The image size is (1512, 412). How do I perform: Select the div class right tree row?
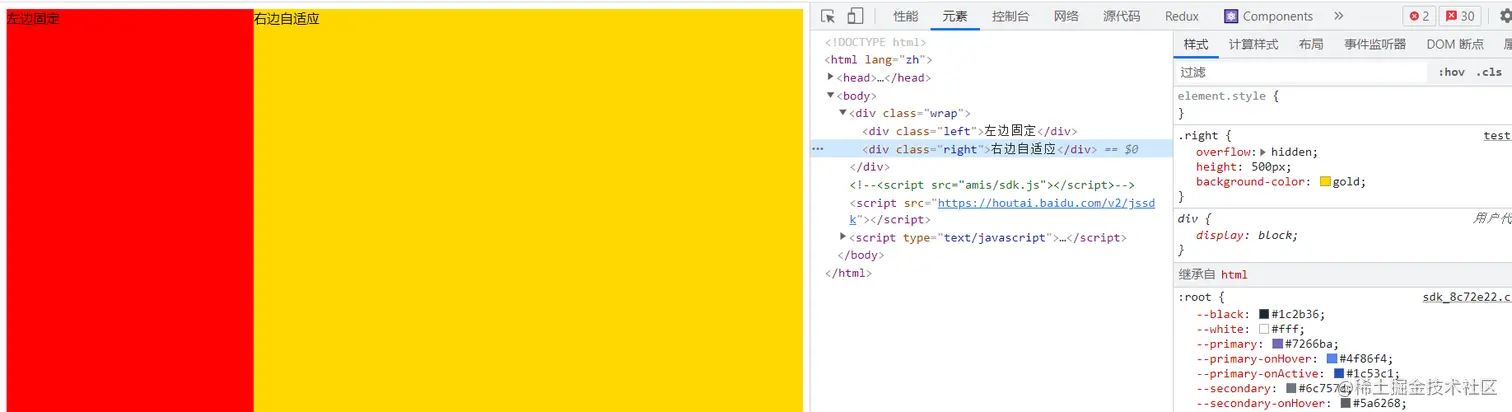991,149
